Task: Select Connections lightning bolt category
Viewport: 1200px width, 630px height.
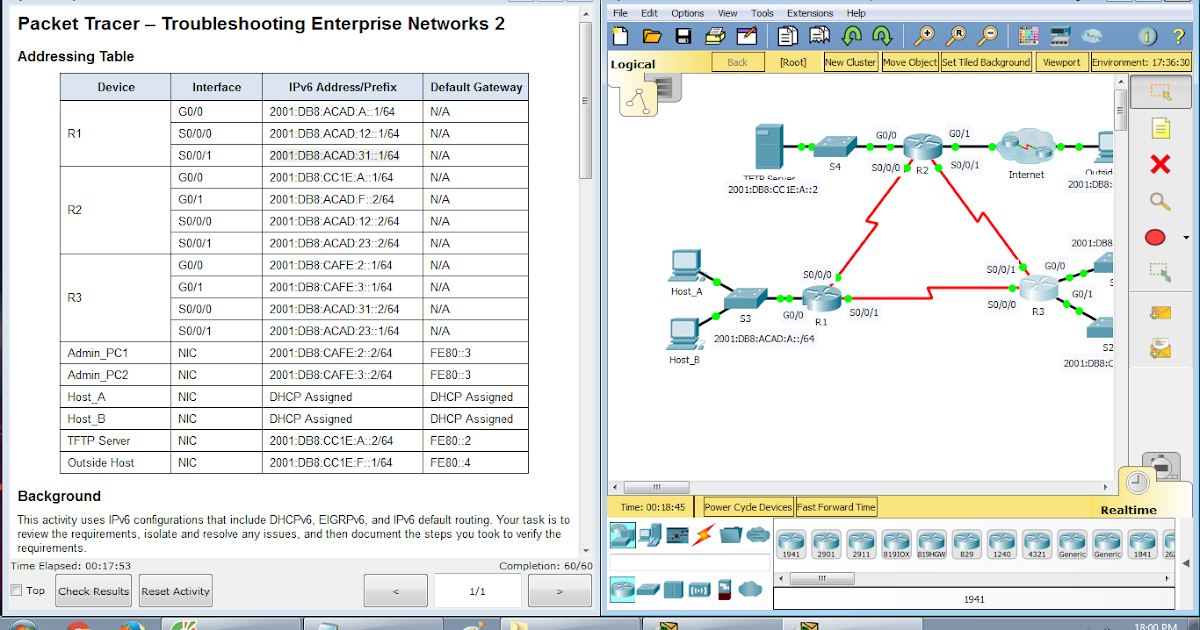Action: click(703, 536)
